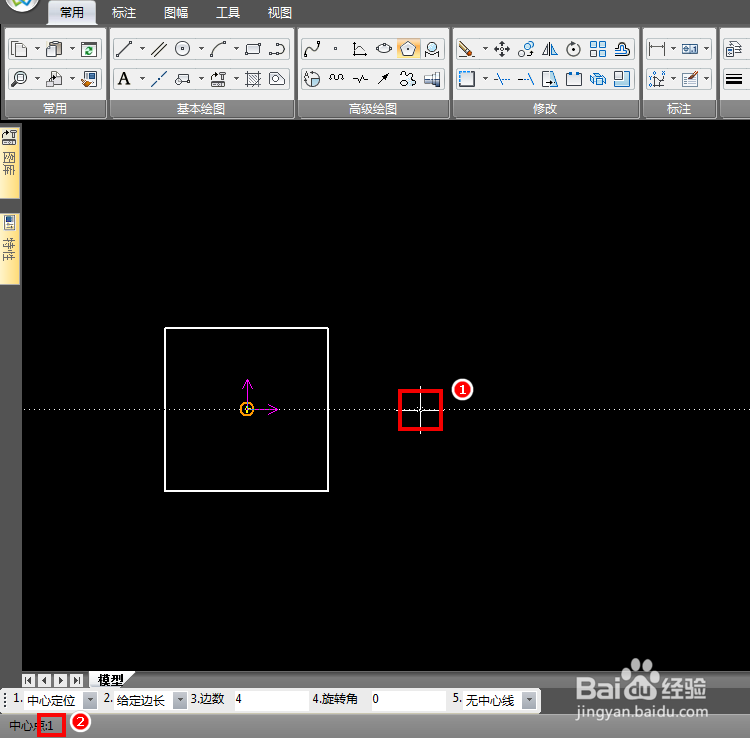Click the Dimension style editor icon
Screen dimensions: 750x738
[690, 78]
